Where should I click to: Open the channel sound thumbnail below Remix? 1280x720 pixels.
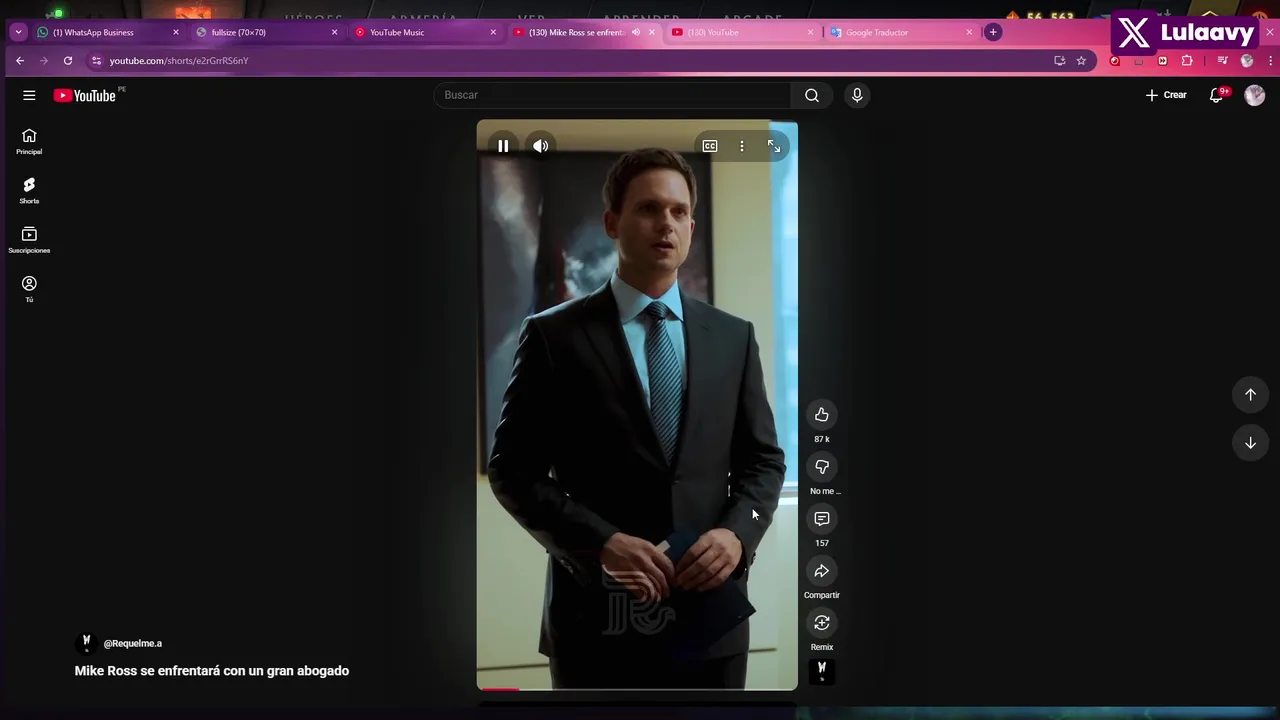[x=822, y=671]
